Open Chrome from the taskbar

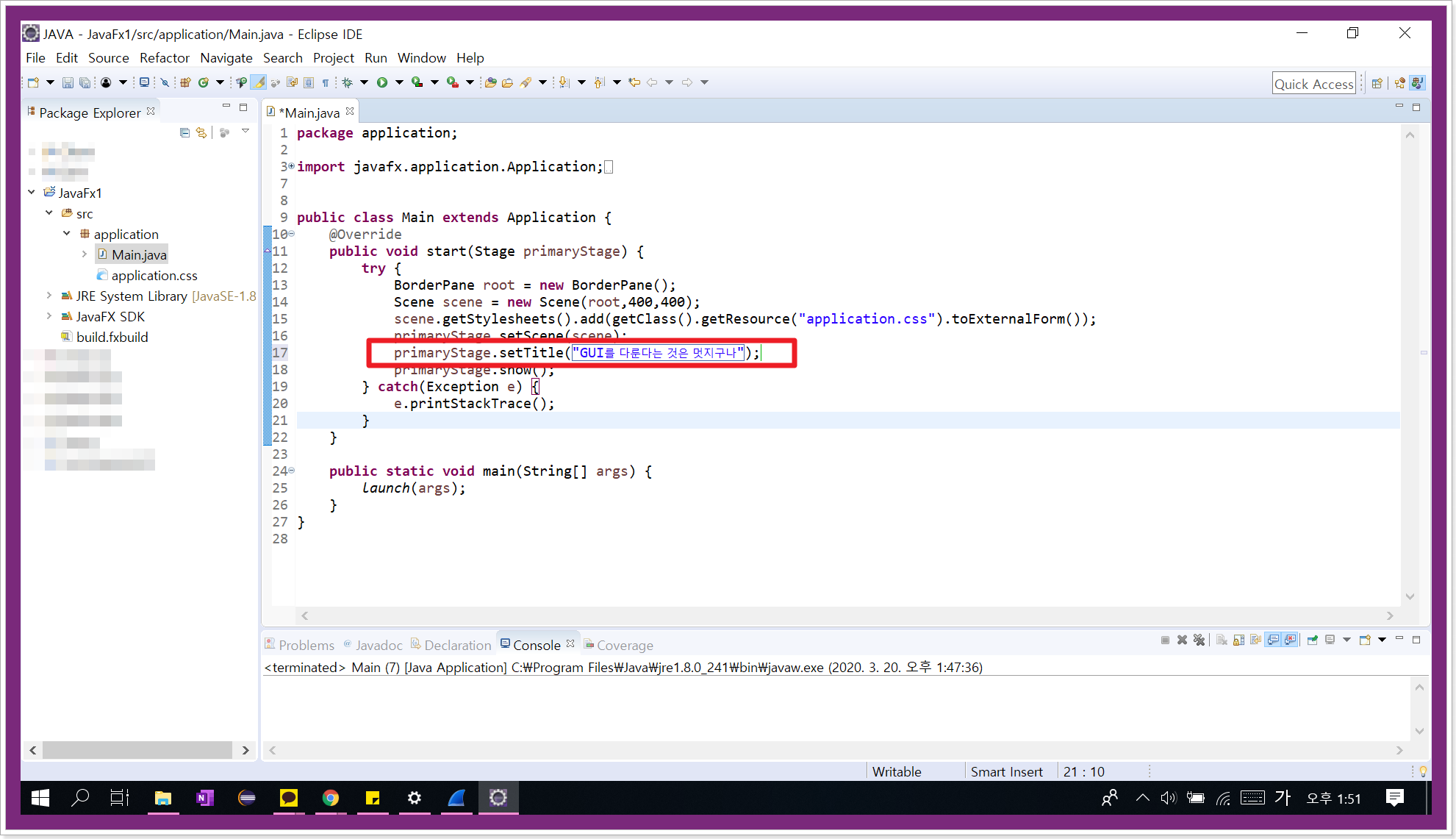tap(331, 798)
